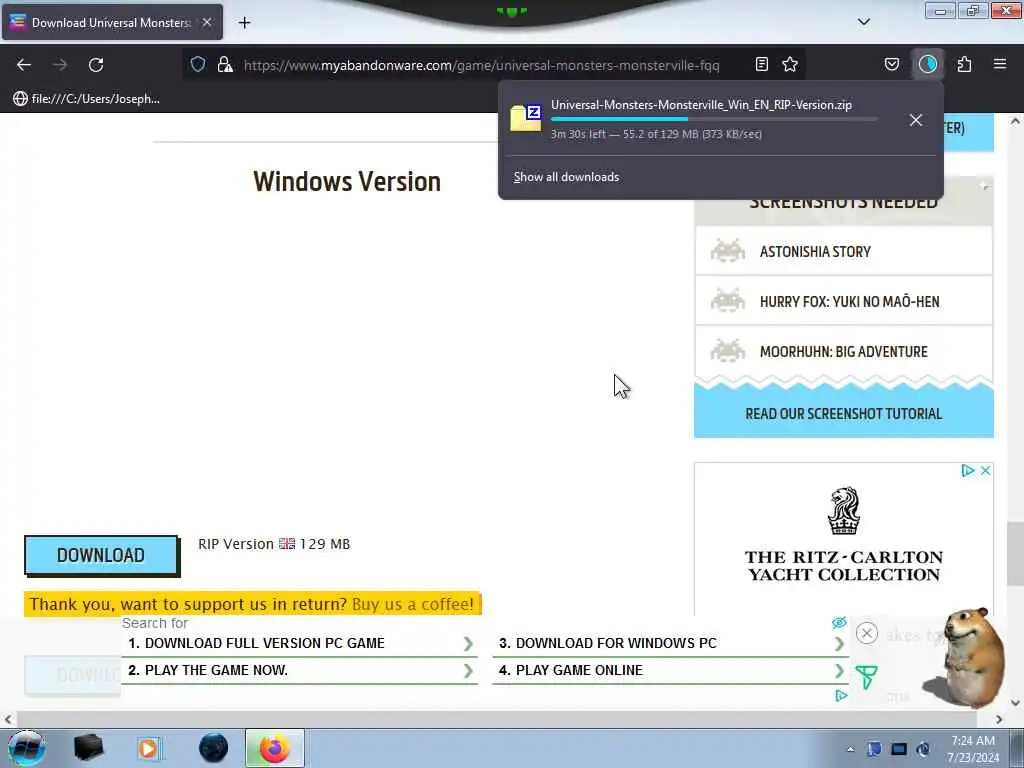This screenshot has width=1024, height=768.
Task: Click the vertical page scrollbar thumb
Action: (1015, 554)
